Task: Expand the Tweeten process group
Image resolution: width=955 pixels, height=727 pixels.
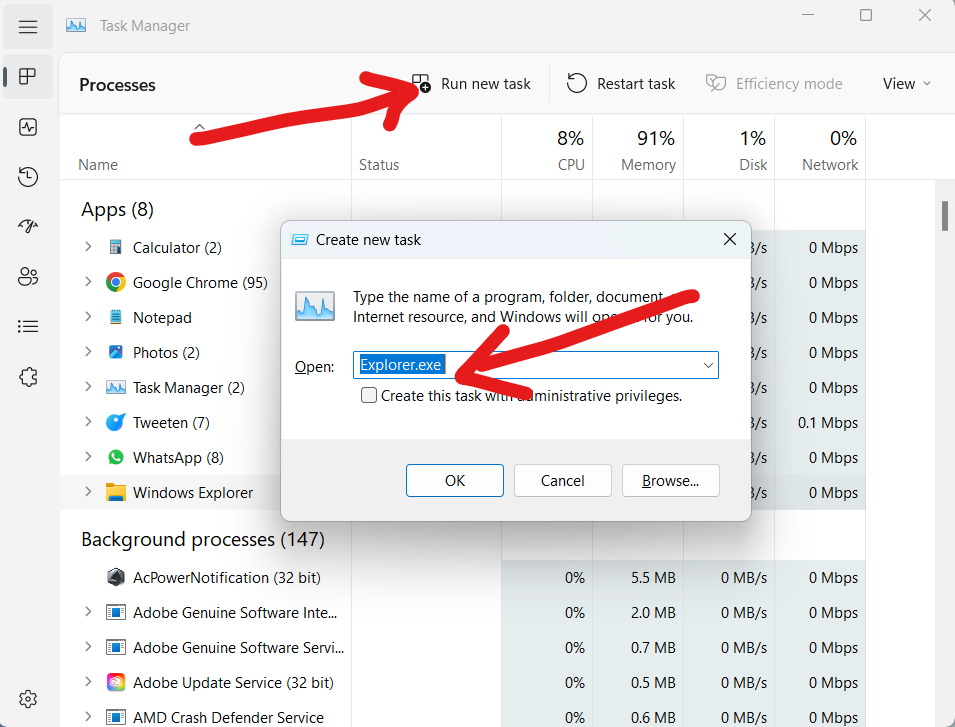Action: coord(88,421)
